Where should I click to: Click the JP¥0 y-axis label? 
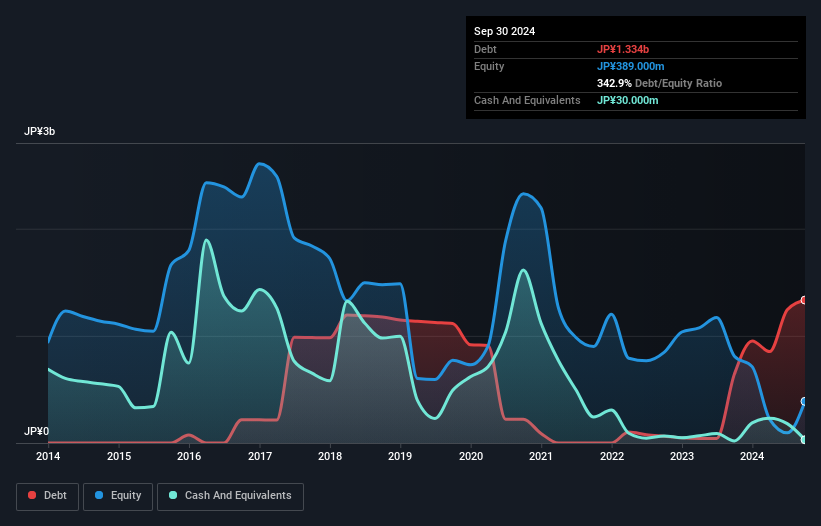coord(36,431)
